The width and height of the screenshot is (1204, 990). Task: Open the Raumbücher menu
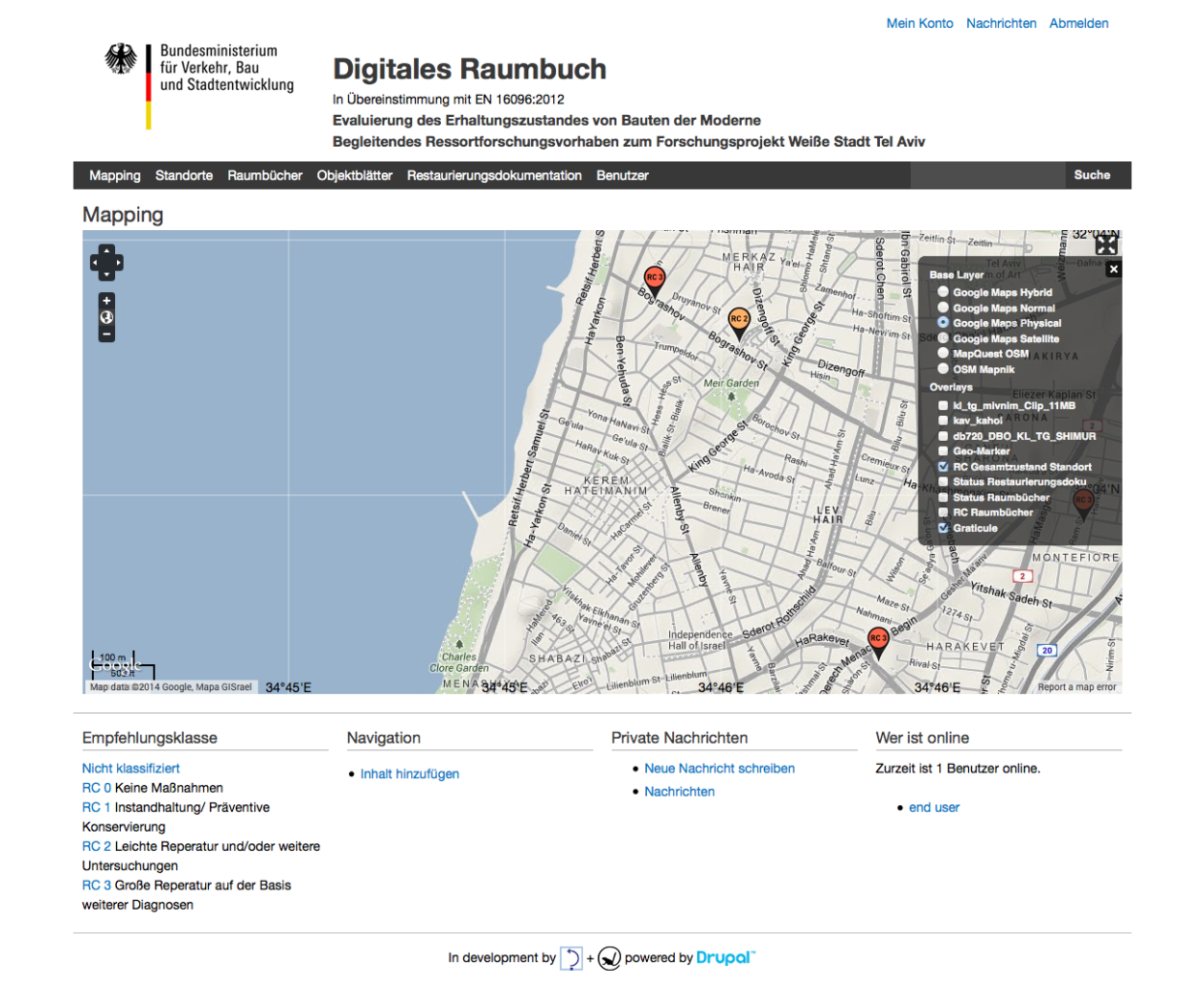(265, 175)
